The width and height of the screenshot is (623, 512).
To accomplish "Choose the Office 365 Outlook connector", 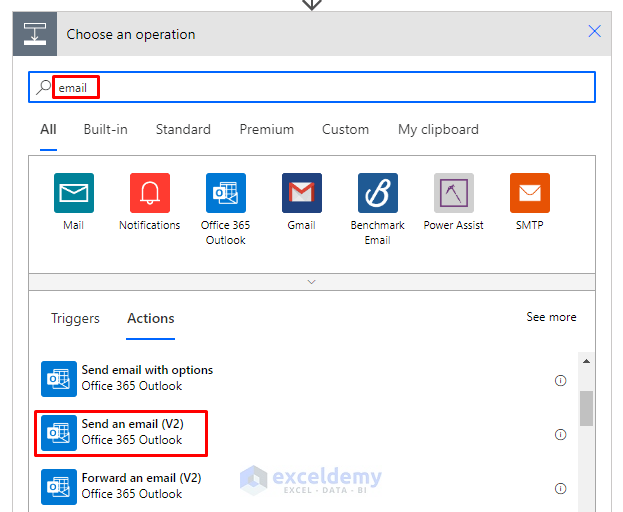I will click(226, 193).
